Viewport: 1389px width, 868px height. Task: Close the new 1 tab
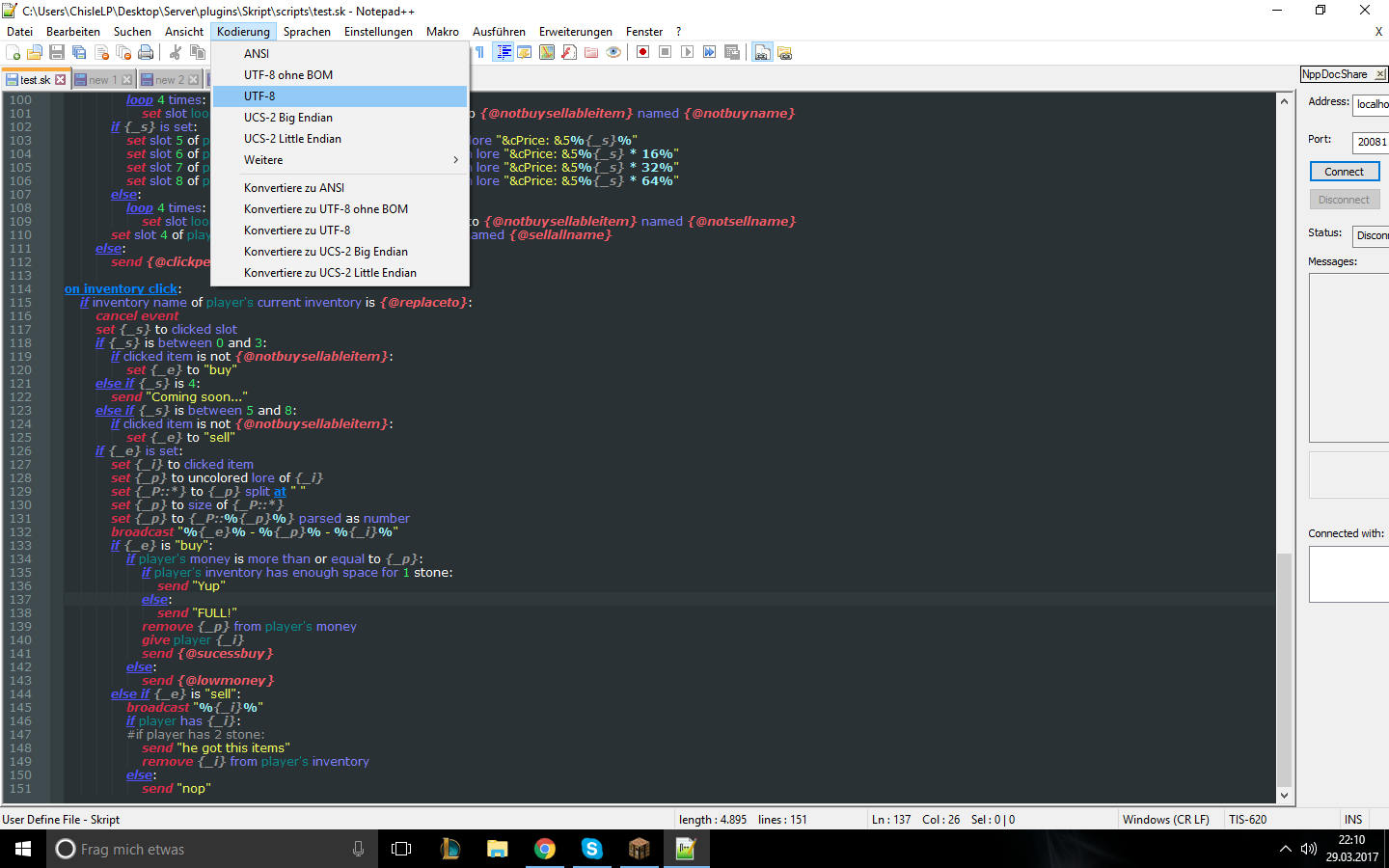(x=126, y=80)
